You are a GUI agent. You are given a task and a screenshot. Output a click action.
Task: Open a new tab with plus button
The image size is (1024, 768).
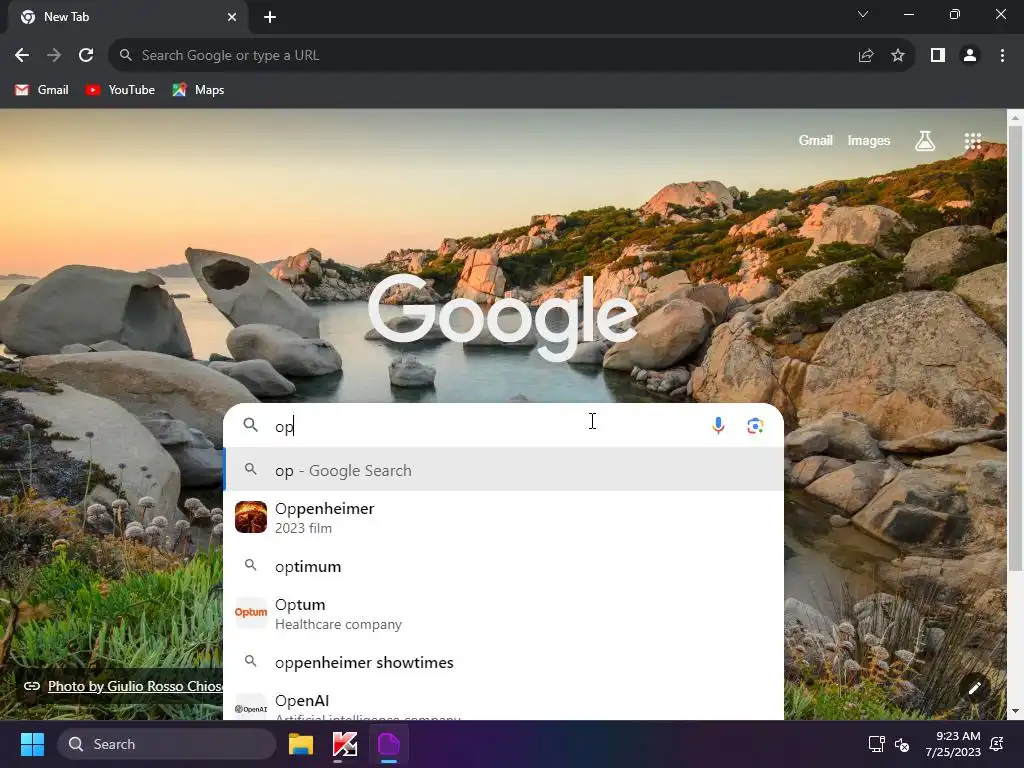270,17
